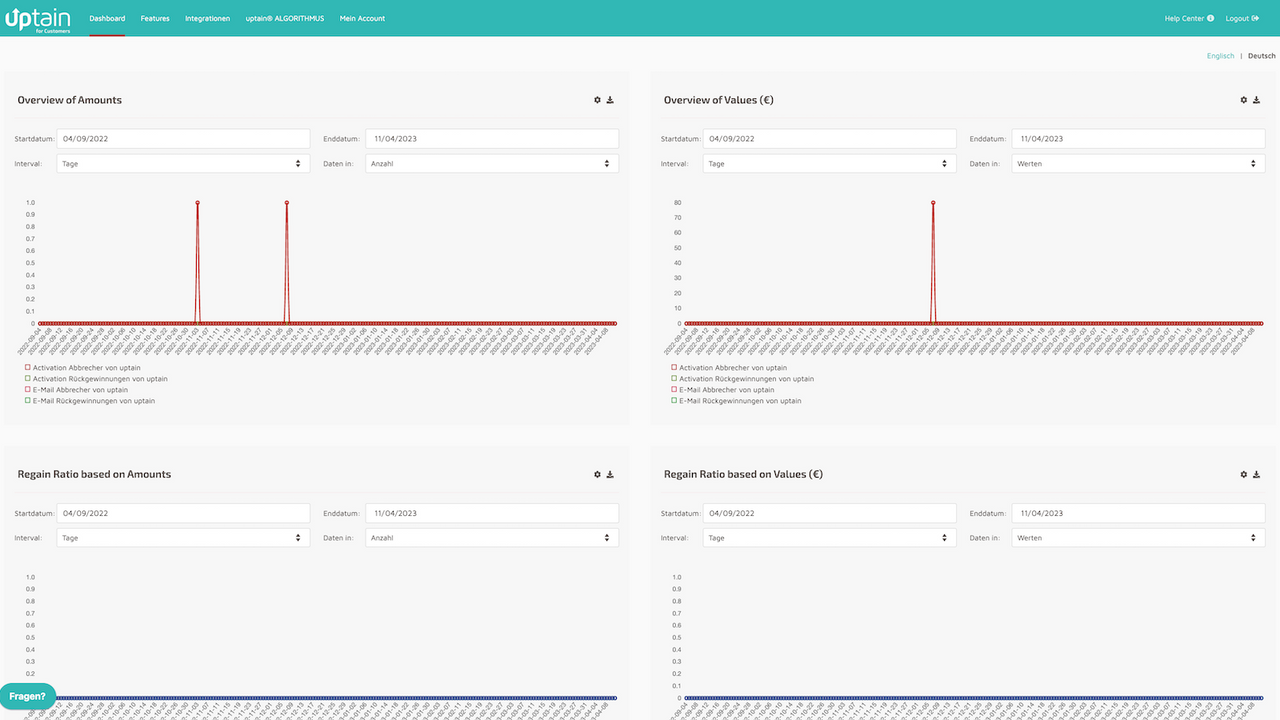Go to the Integrationen menu item
1280x720 pixels.
(x=207, y=18)
